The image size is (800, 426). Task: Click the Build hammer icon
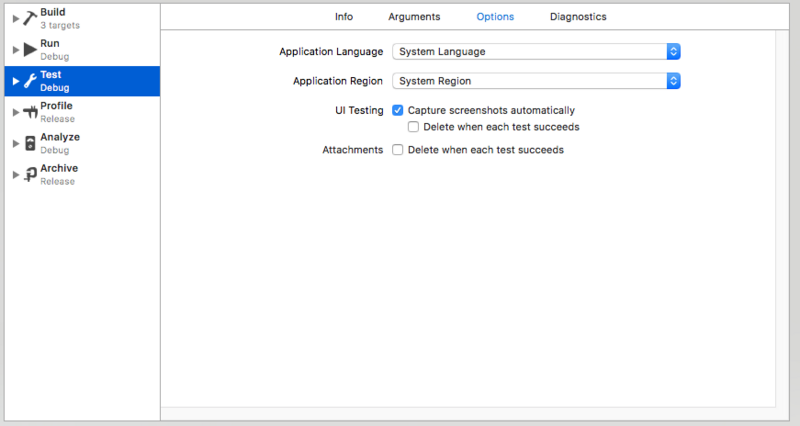tap(30, 18)
